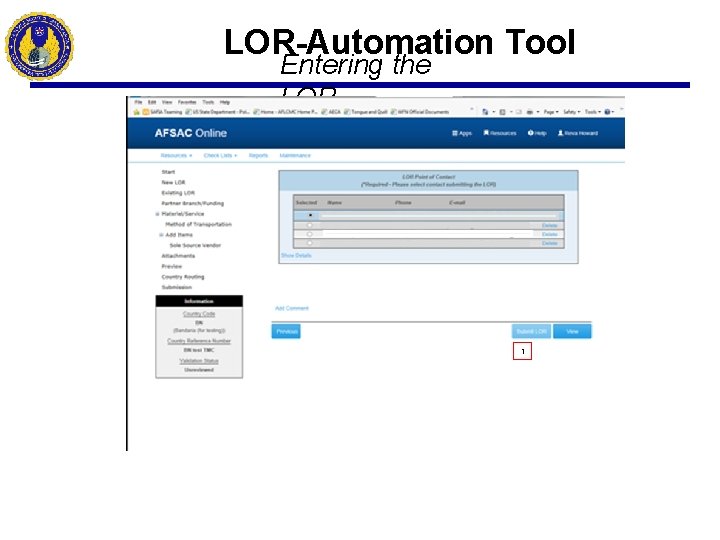Open the Tongue and Quill favorite

click(x=366, y=112)
